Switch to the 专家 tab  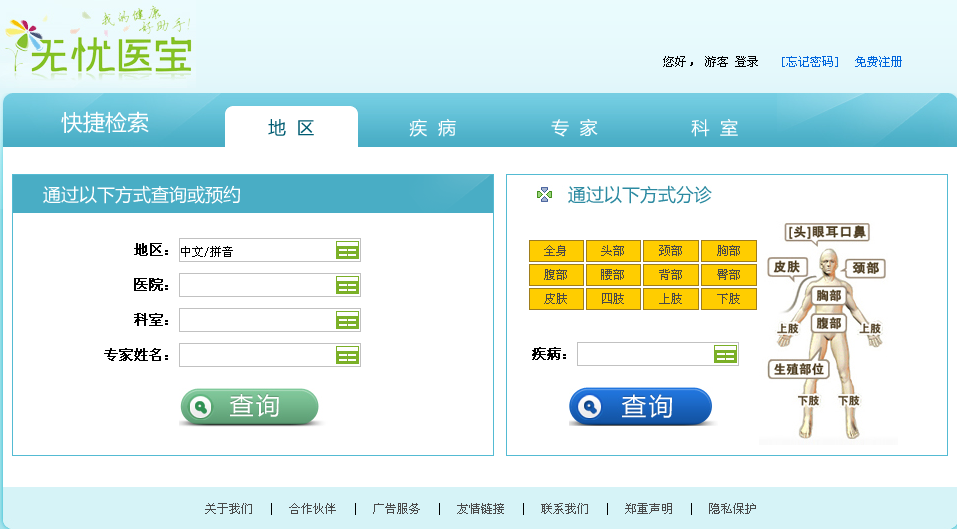(575, 128)
